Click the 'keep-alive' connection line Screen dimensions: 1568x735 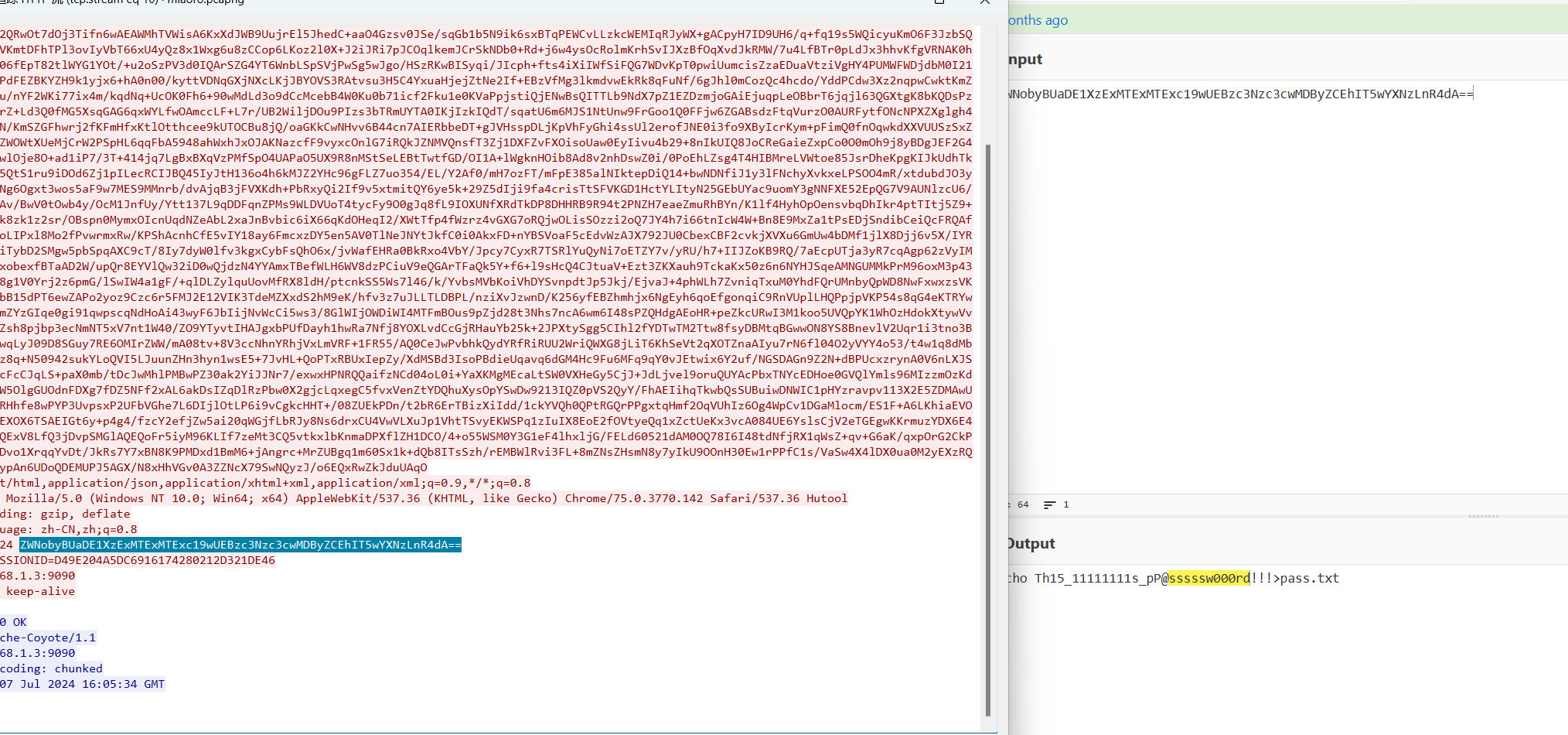point(40,591)
